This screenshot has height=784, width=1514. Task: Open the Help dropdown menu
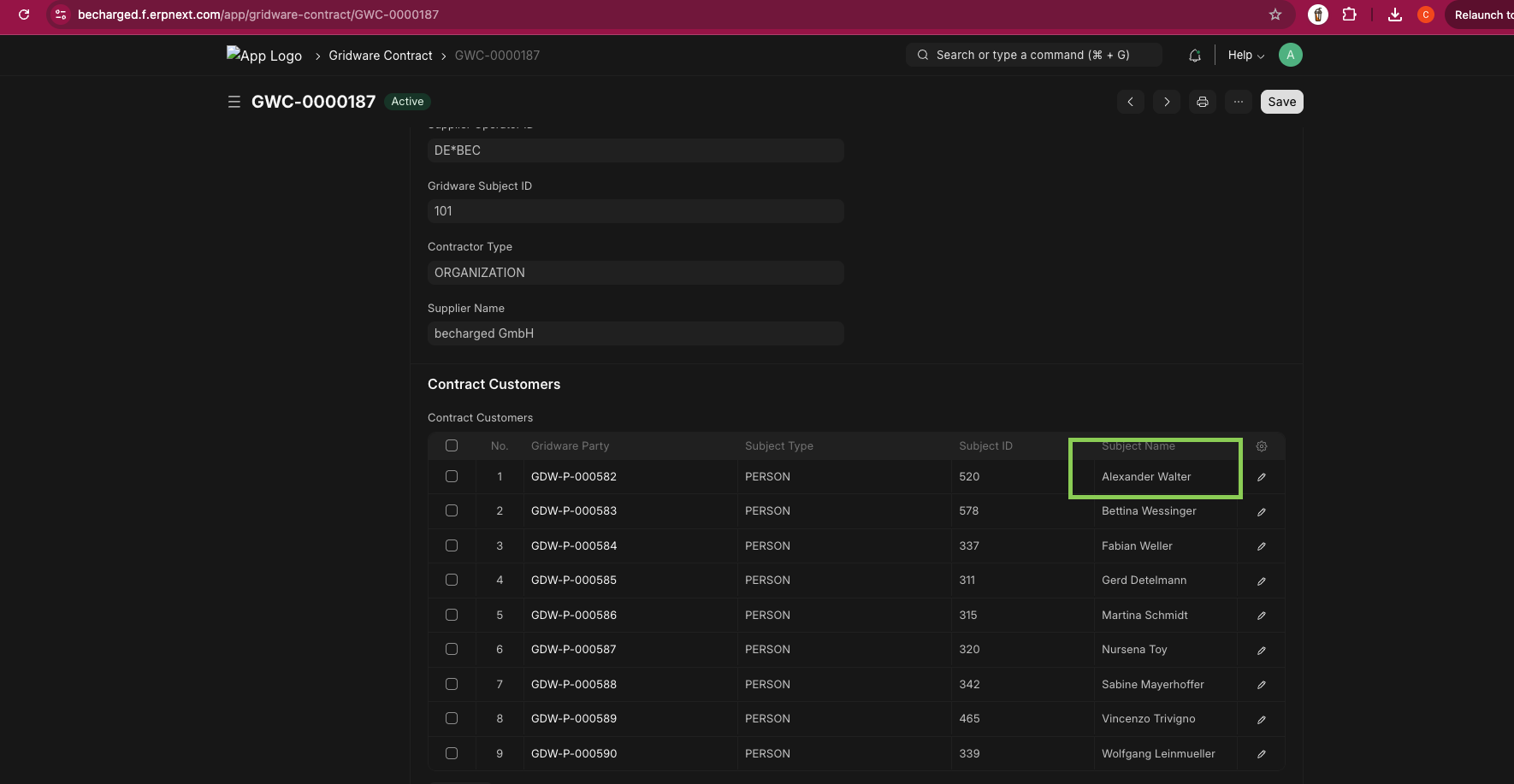coord(1246,56)
